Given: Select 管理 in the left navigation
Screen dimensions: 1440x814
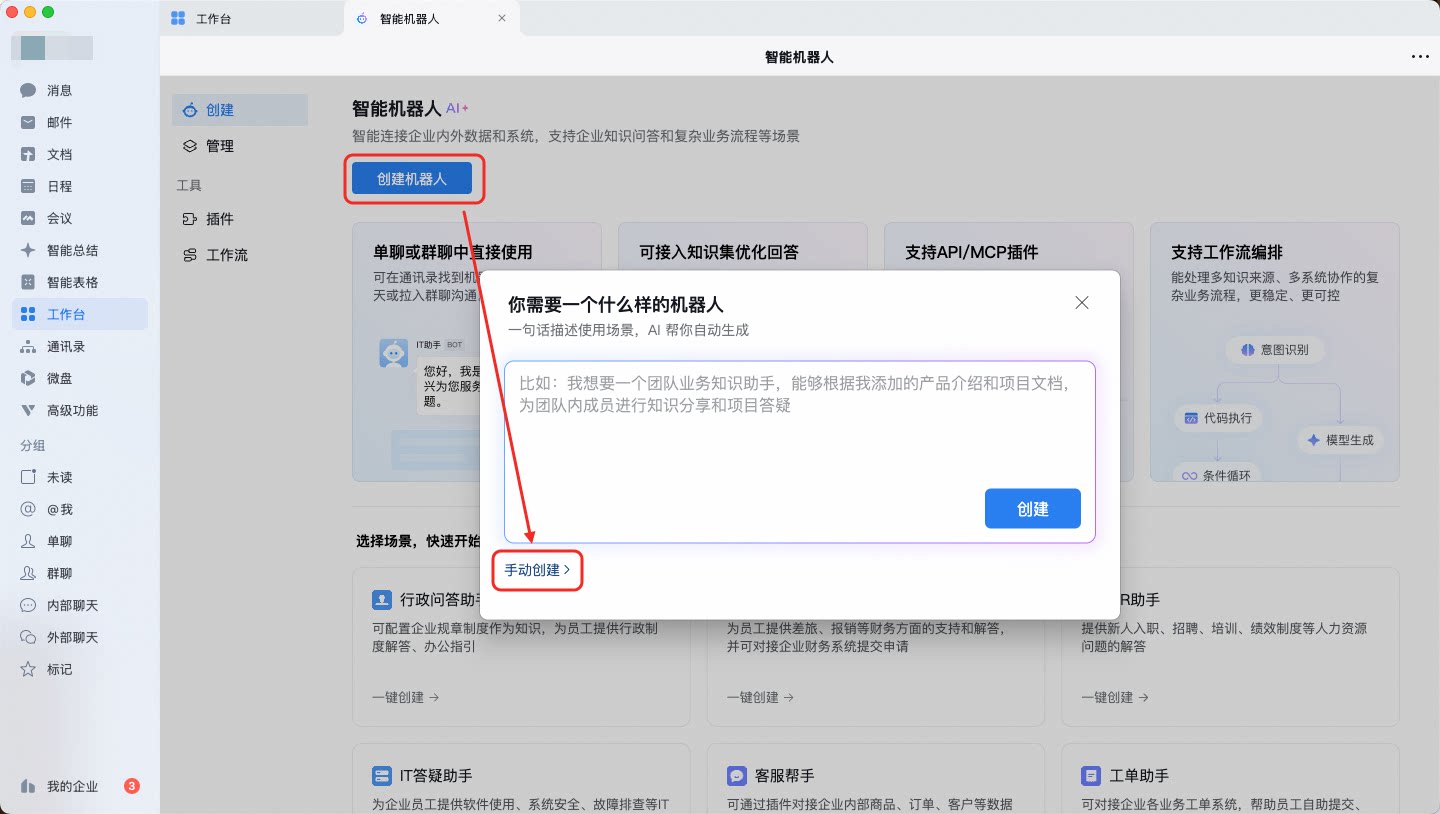Looking at the screenshot, I should tap(219, 146).
